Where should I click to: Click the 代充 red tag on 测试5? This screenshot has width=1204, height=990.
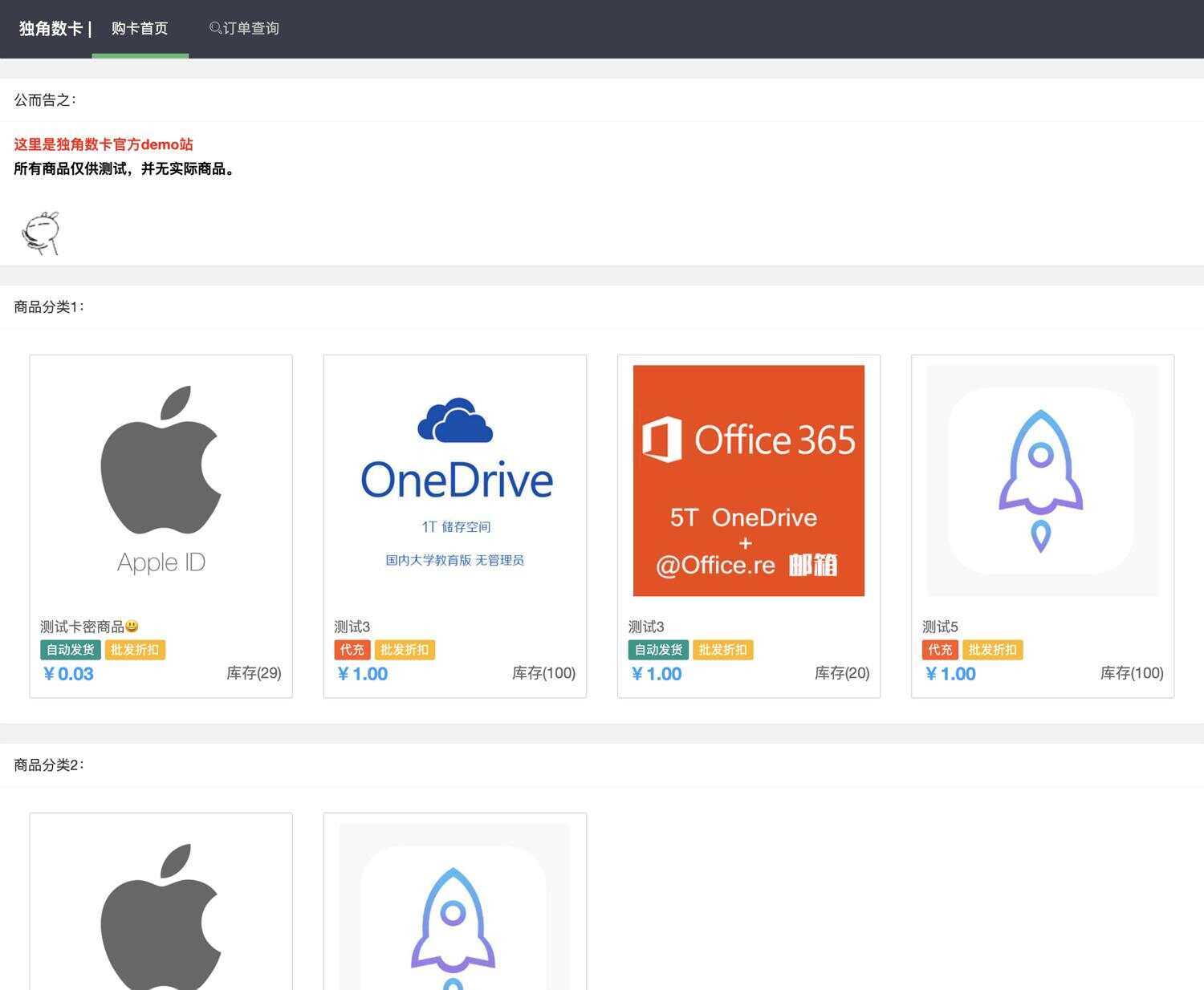[x=939, y=650]
